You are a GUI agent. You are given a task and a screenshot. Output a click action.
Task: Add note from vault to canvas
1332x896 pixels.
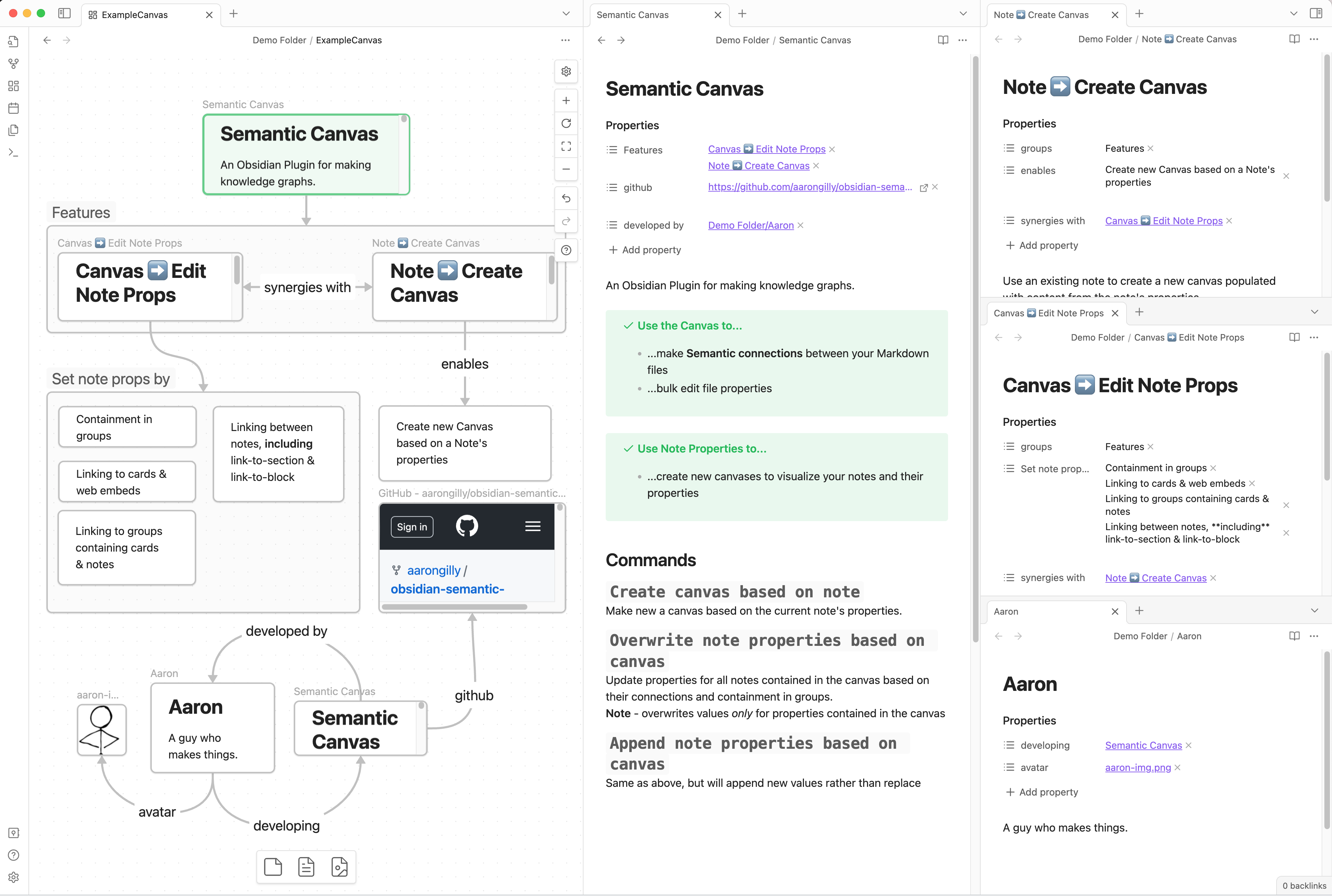(x=306, y=867)
